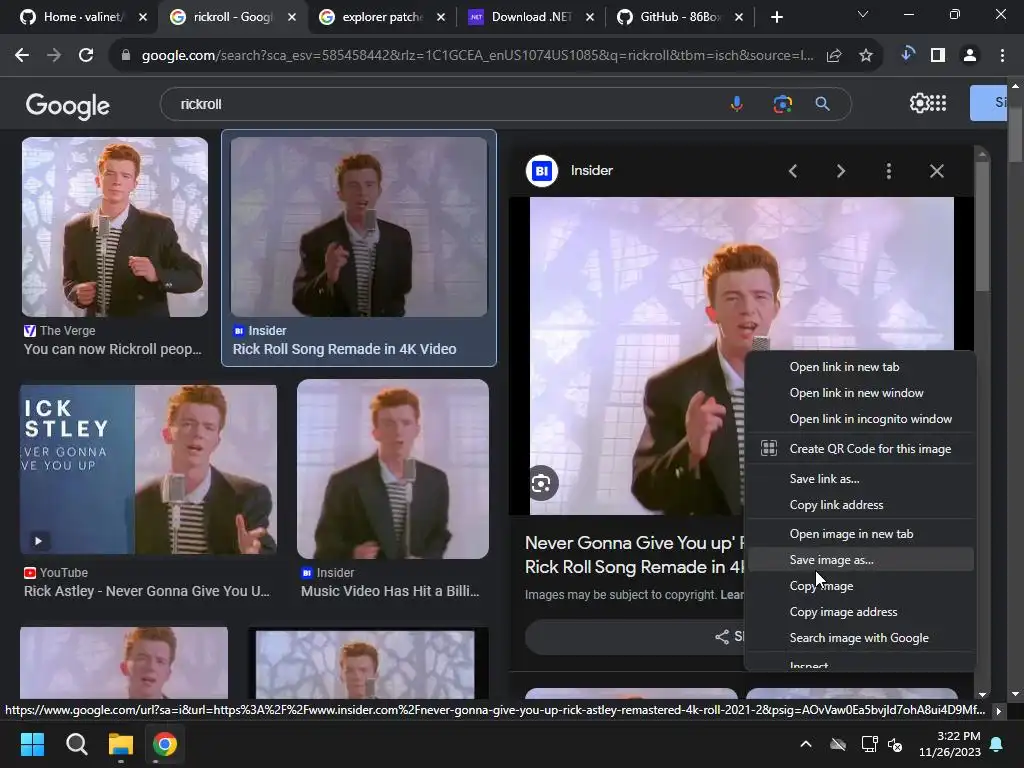Screen dimensions: 1024x768
Task: Open taskbar clock showing 3:22 PM
Action: (x=950, y=744)
